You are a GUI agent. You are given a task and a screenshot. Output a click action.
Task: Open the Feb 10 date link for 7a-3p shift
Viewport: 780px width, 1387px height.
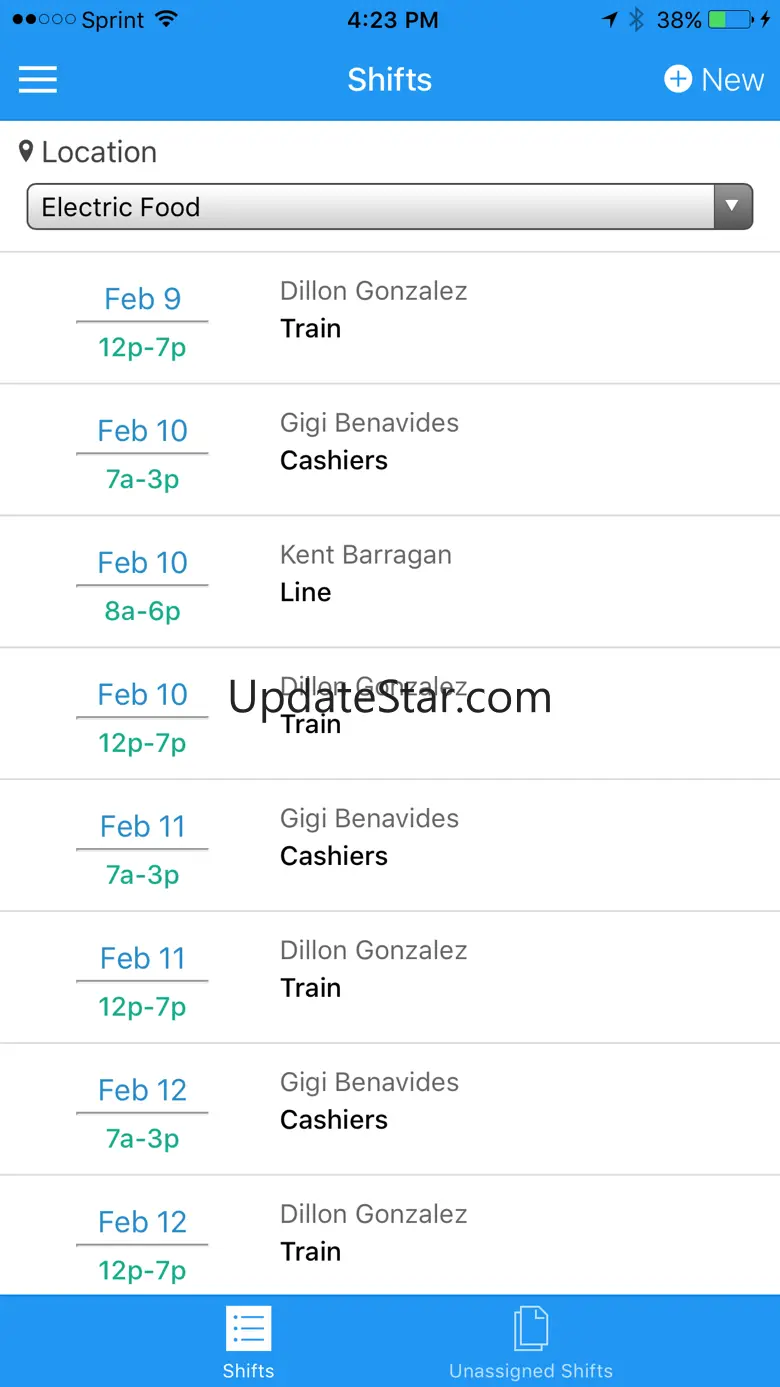click(142, 431)
